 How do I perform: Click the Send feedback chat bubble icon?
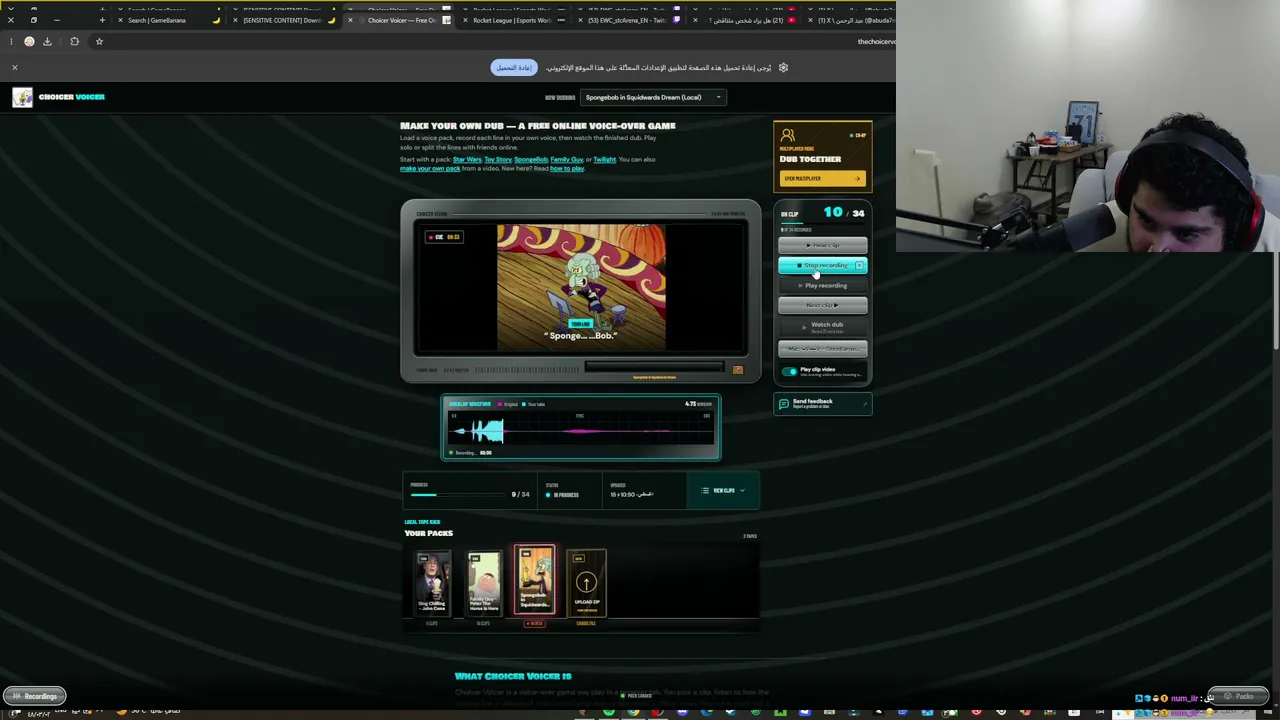click(784, 403)
